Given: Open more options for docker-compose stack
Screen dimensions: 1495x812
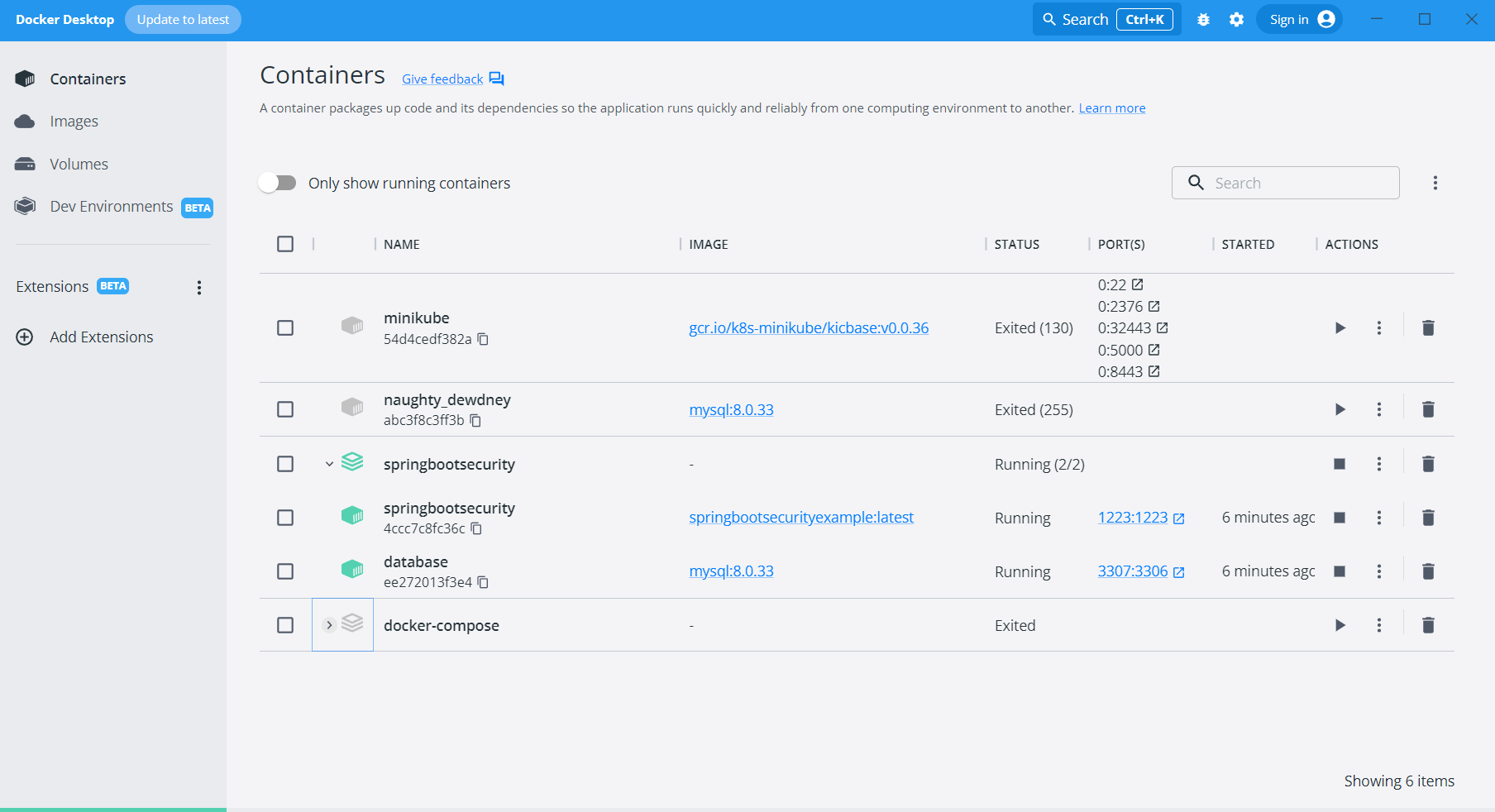Looking at the screenshot, I should [1378, 625].
